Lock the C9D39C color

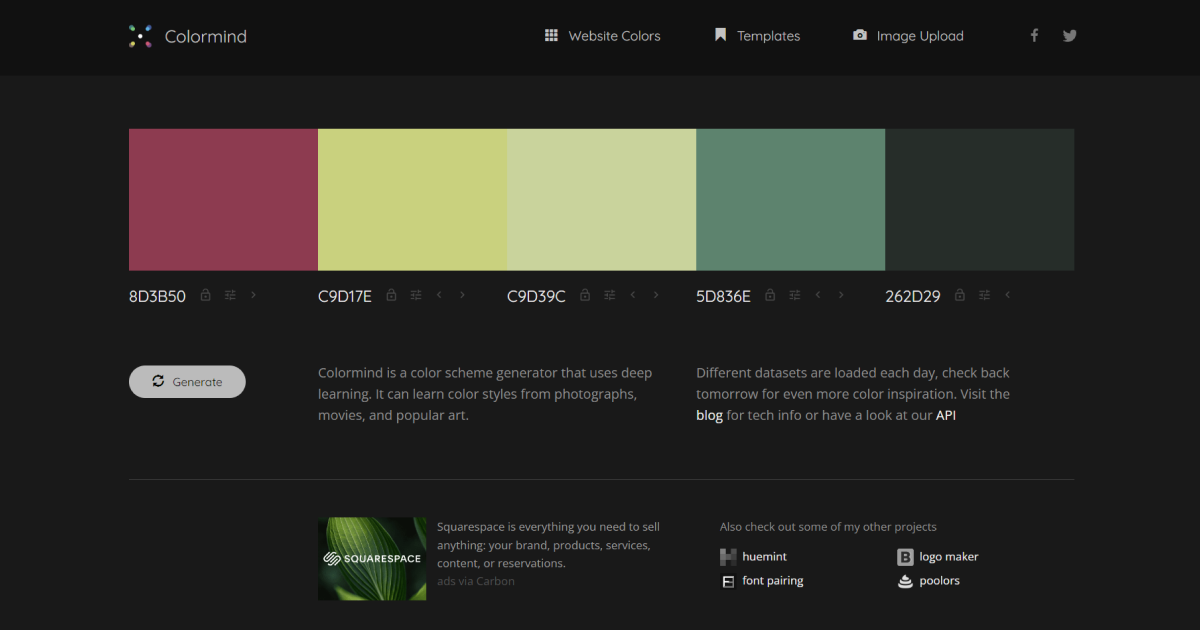[x=584, y=295]
